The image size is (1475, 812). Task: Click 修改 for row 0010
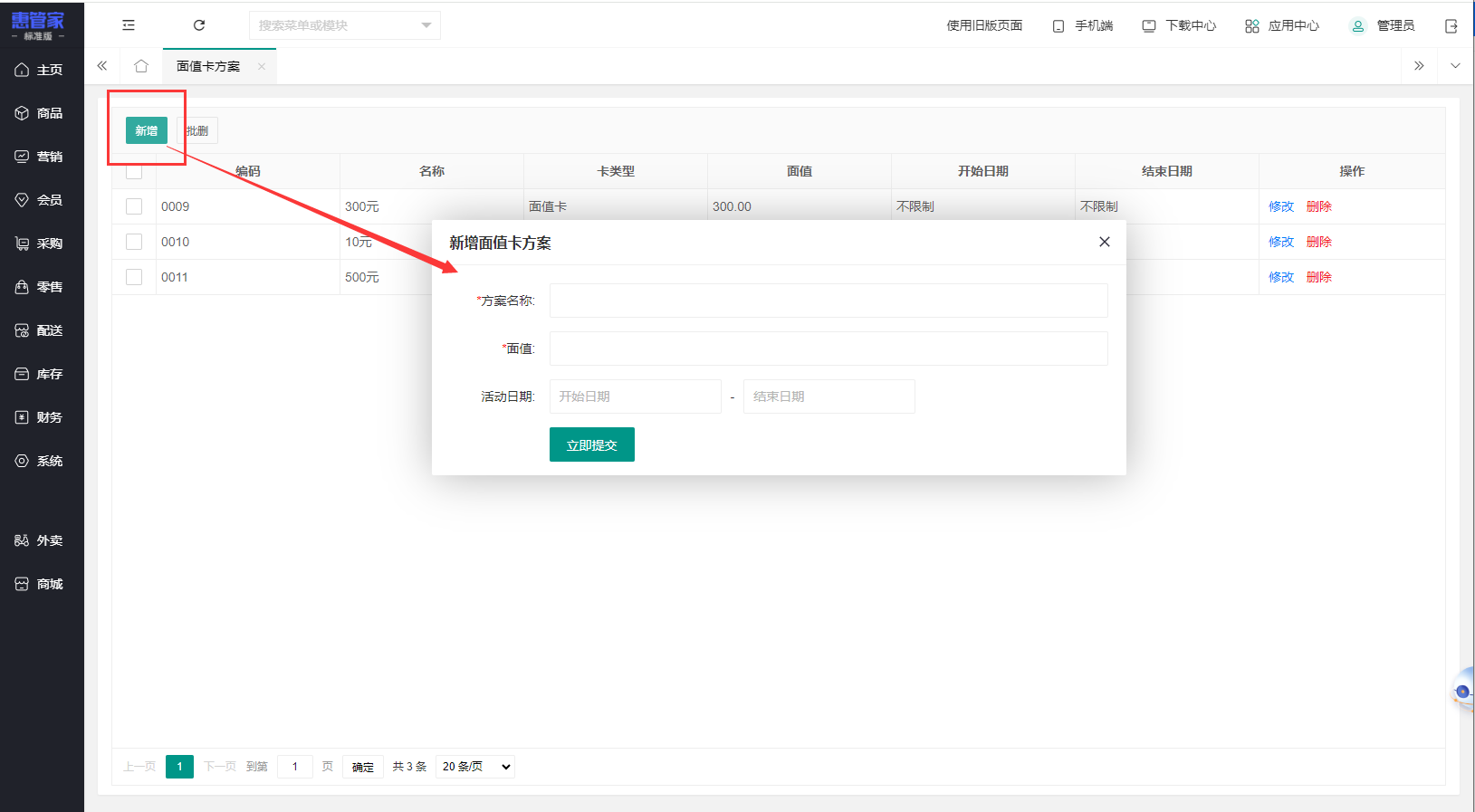coord(1281,242)
